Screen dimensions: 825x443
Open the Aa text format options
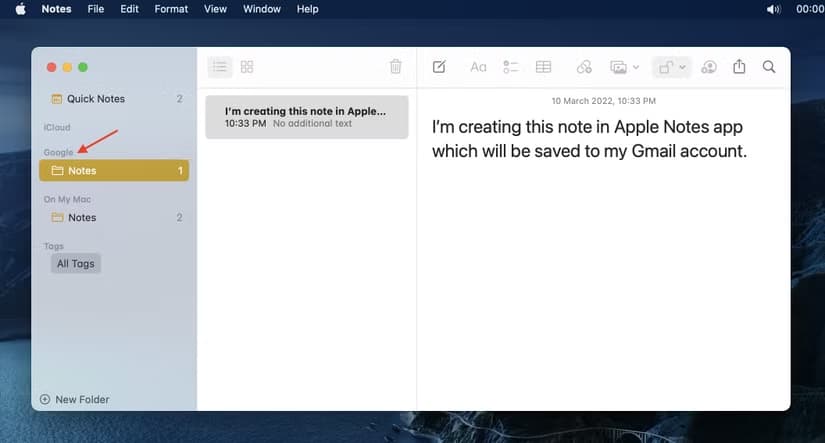478,67
